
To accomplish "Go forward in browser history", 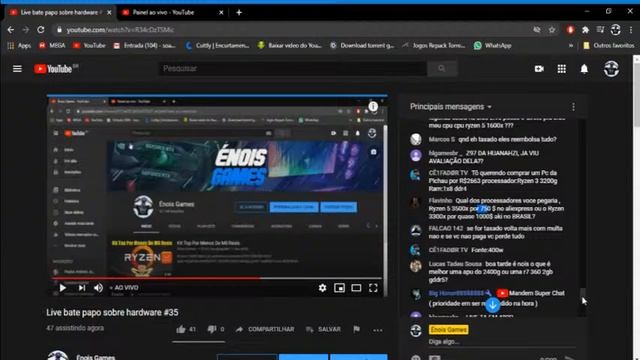I will tap(25, 30).
